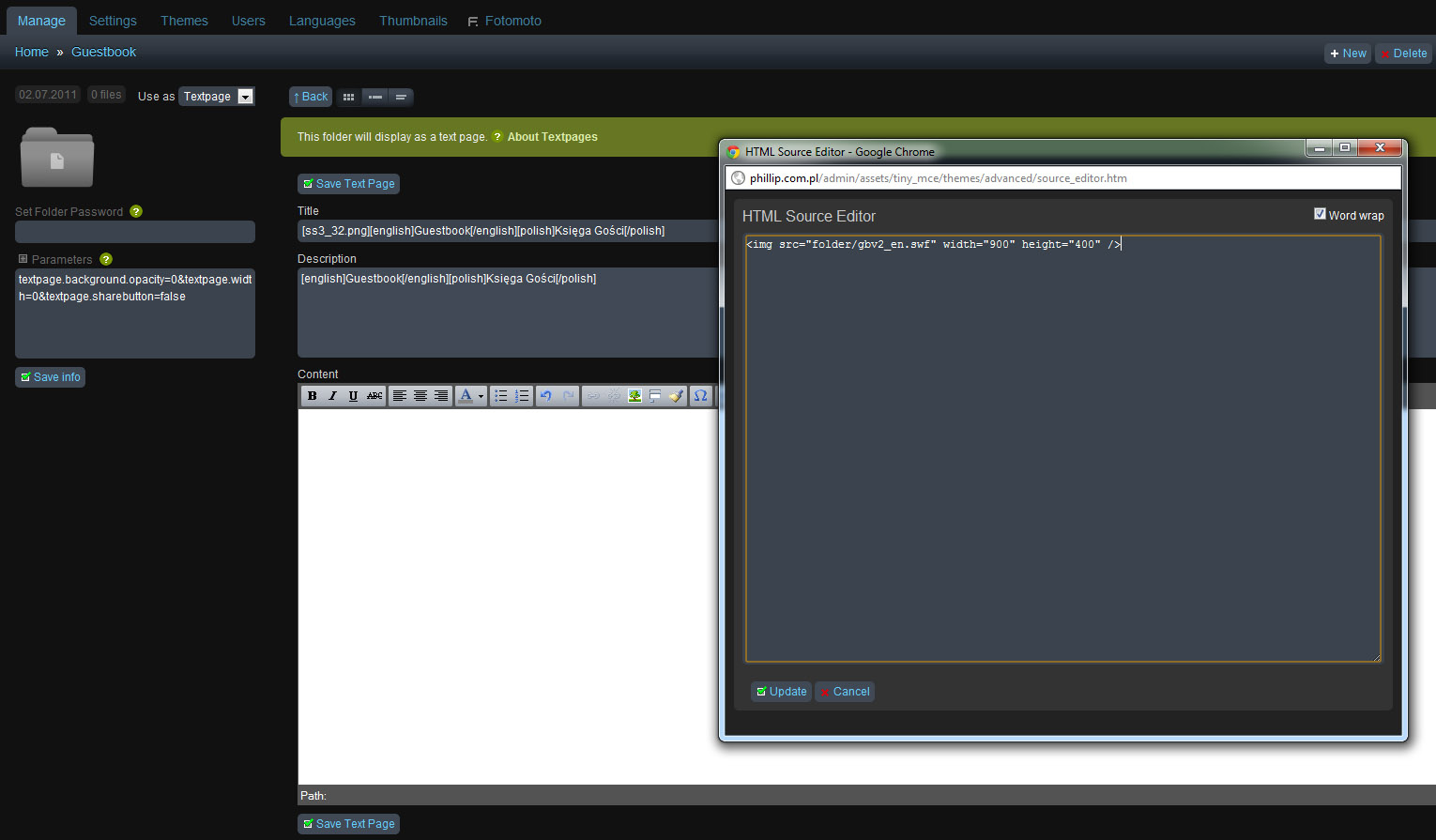The width and height of the screenshot is (1436, 840).
Task: Open the Themes tab
Action: 184,21
